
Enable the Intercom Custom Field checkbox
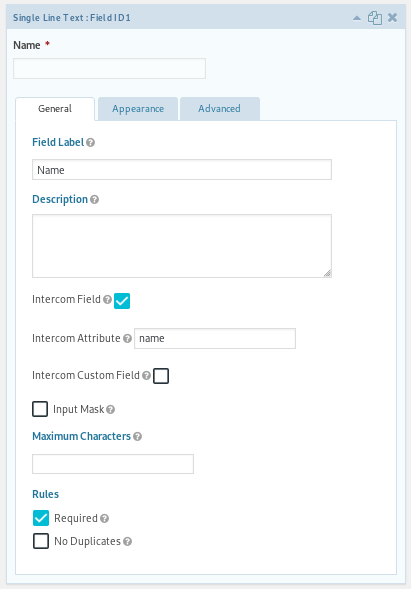coord(161,376)
